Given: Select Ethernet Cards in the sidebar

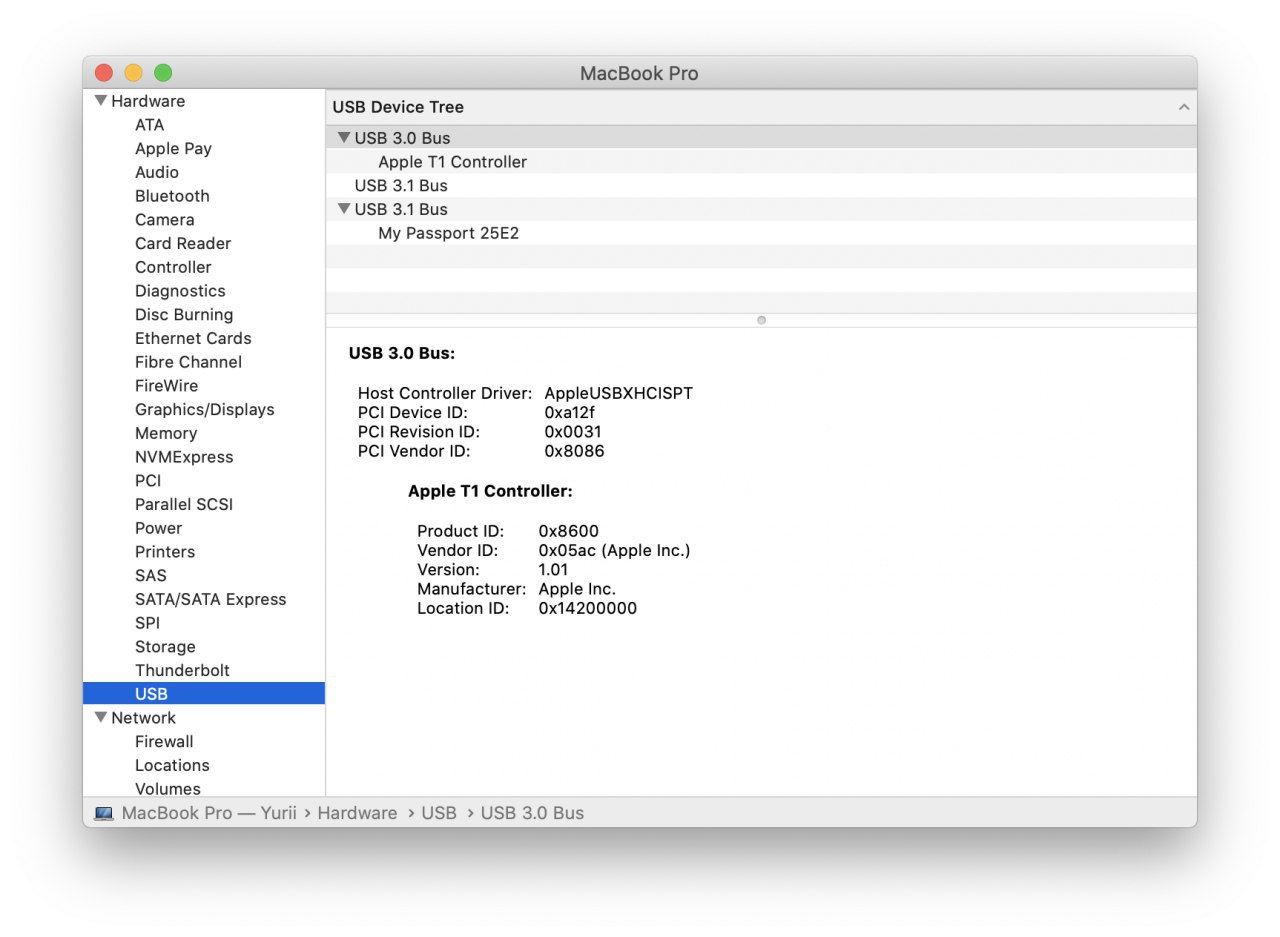Looking at the screenshot, I should 193,339.
